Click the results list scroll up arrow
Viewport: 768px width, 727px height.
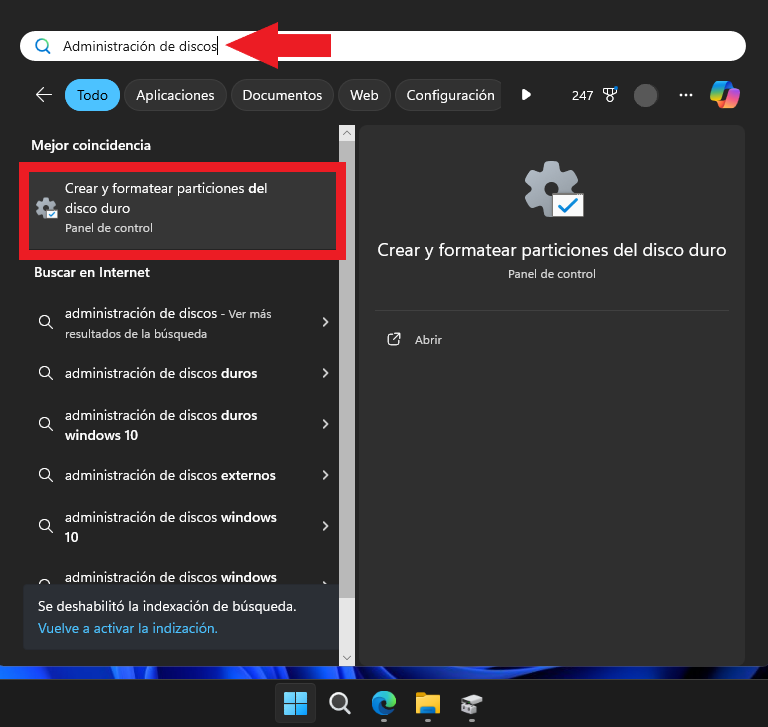click(347, 133)
